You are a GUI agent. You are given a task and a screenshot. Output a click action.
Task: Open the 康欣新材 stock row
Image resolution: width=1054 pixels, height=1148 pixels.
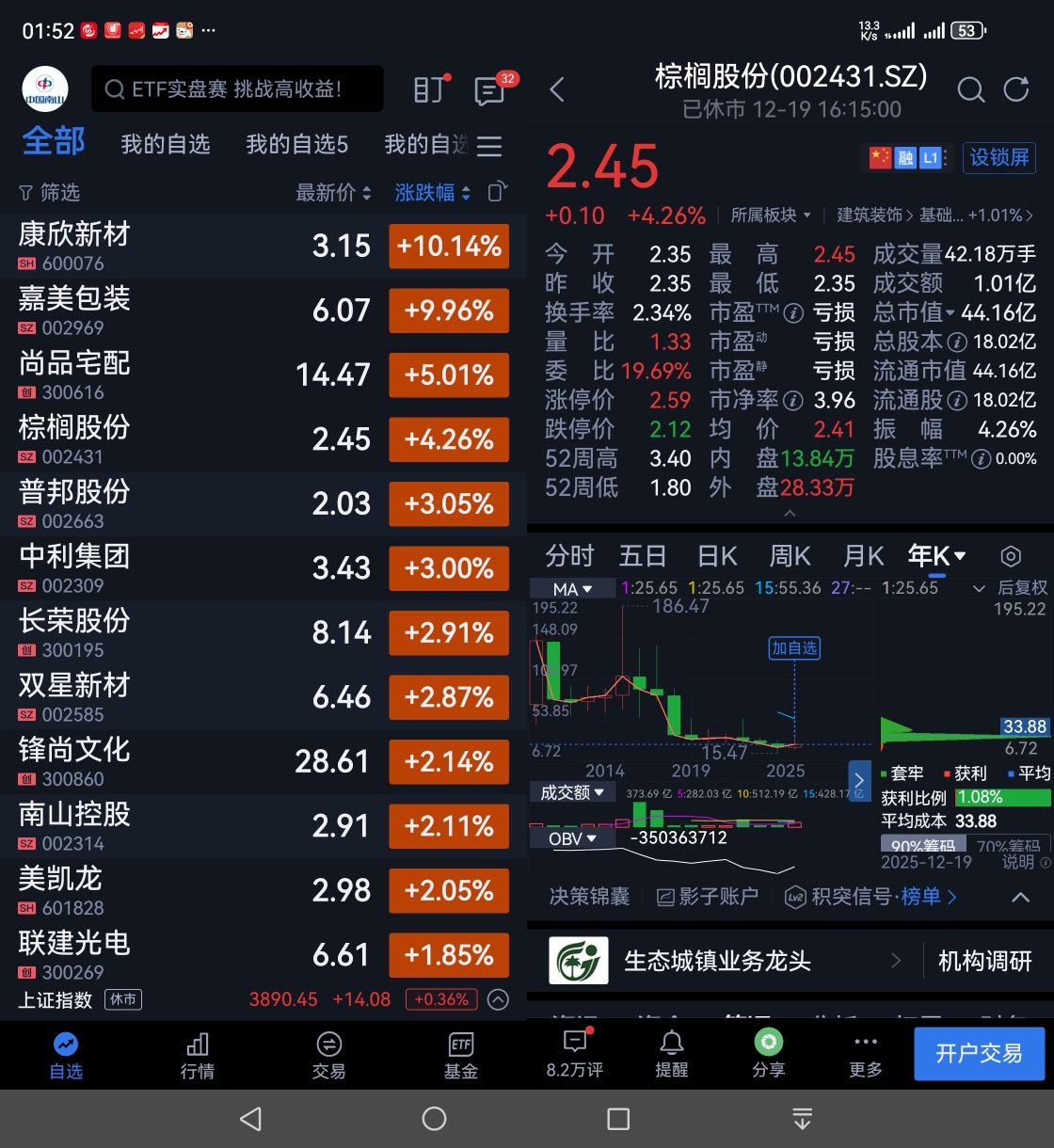click(x=263, y=247)
